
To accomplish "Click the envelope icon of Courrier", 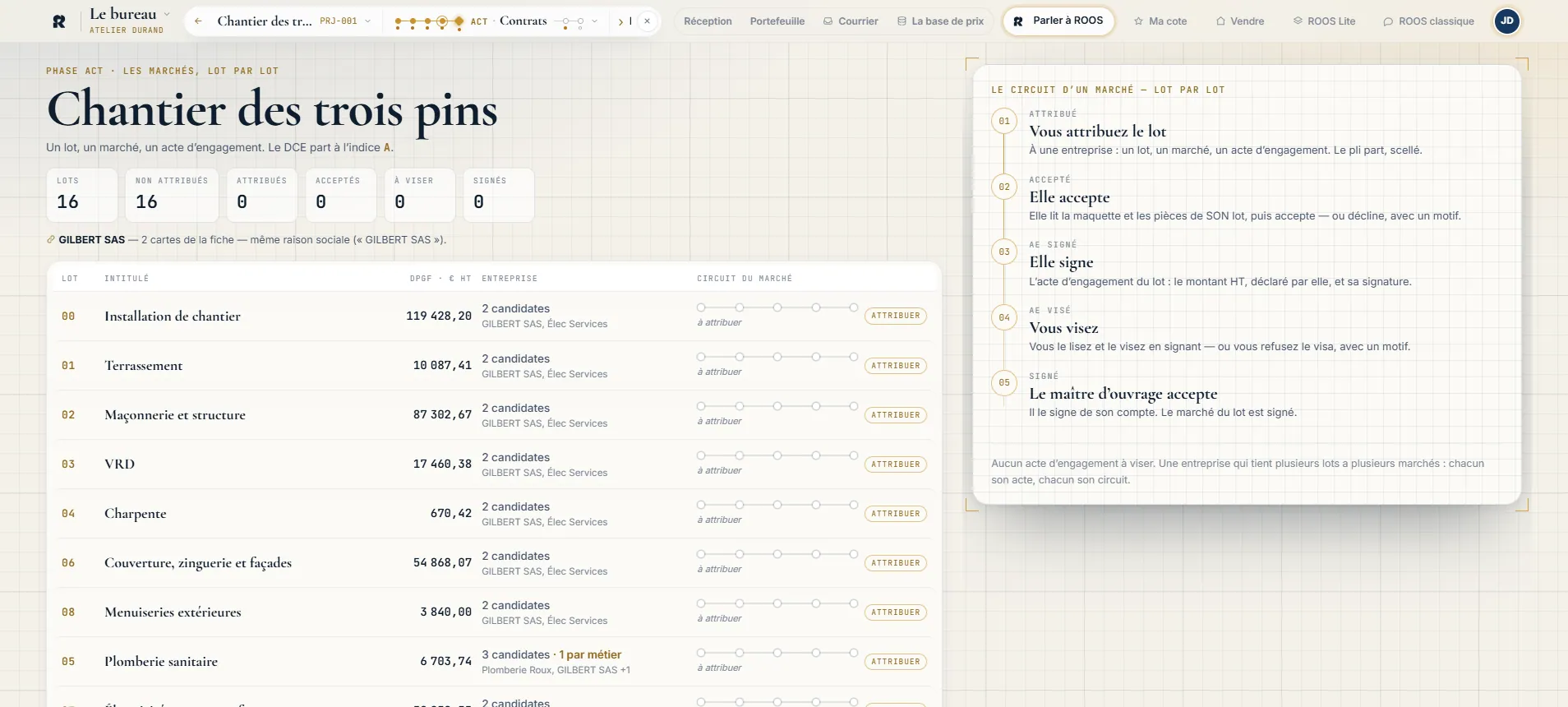I will [x=828, y=21].
